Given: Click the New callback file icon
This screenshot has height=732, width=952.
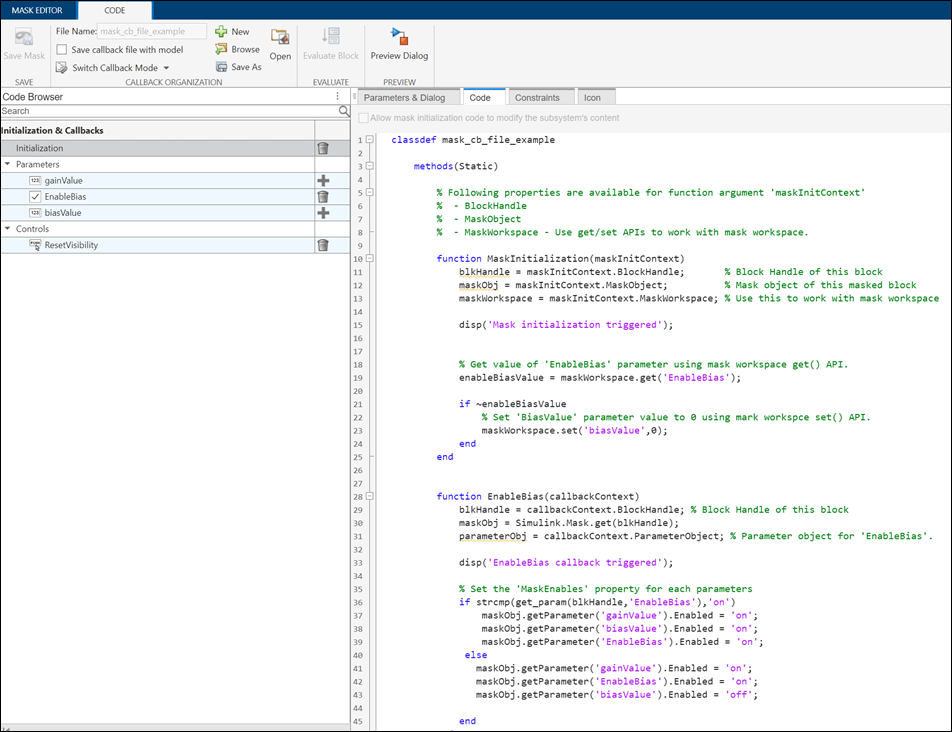Looking at the screenshot, I should pyautogui.click(x=221, y=32).
